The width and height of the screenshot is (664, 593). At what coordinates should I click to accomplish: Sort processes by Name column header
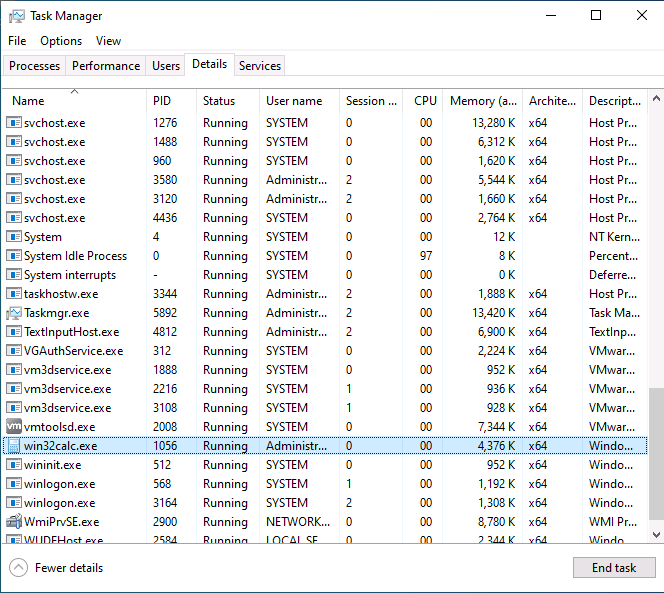tap(28, 101)
